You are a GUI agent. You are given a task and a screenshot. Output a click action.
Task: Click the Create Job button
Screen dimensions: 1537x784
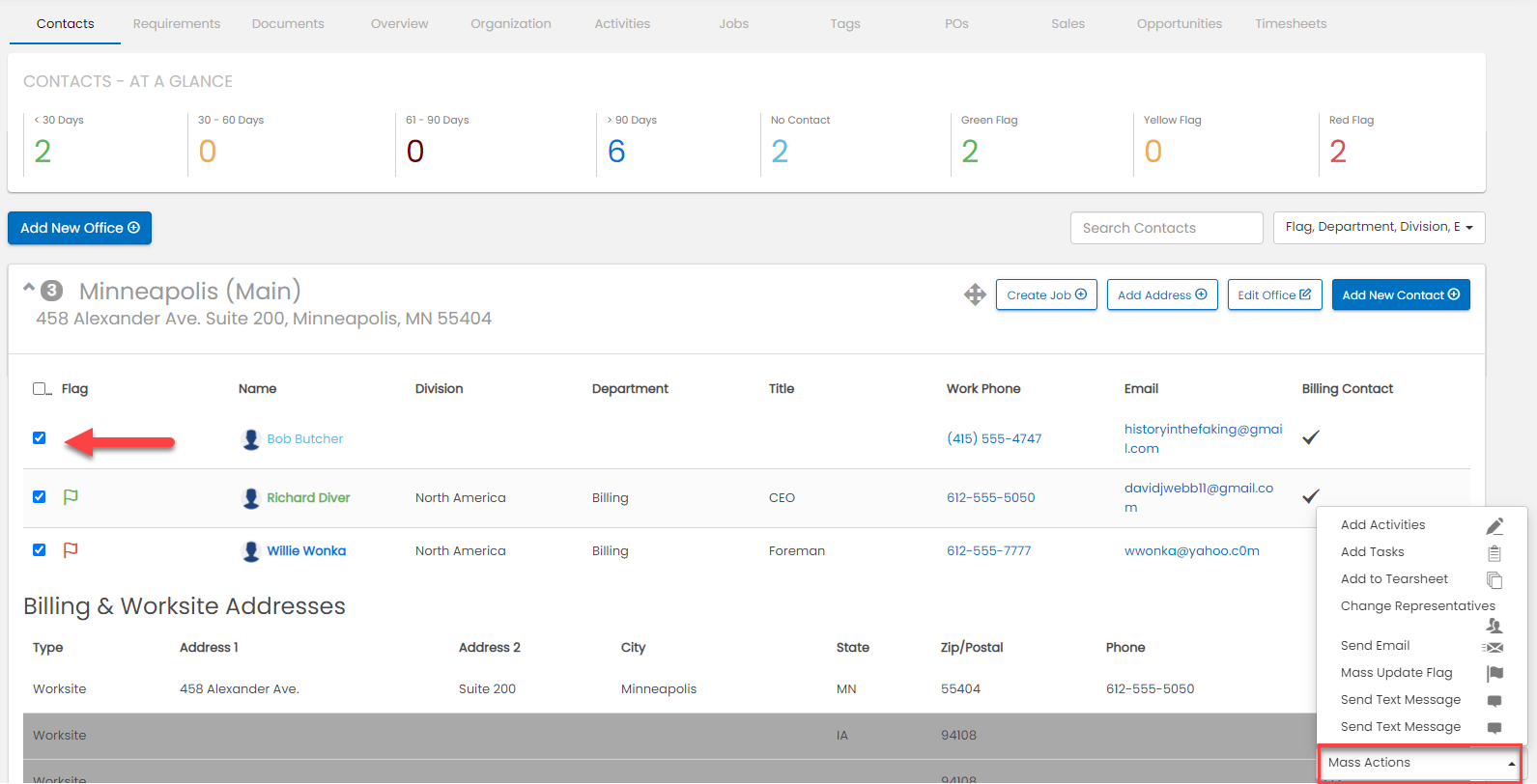(x=1046, y=295)
